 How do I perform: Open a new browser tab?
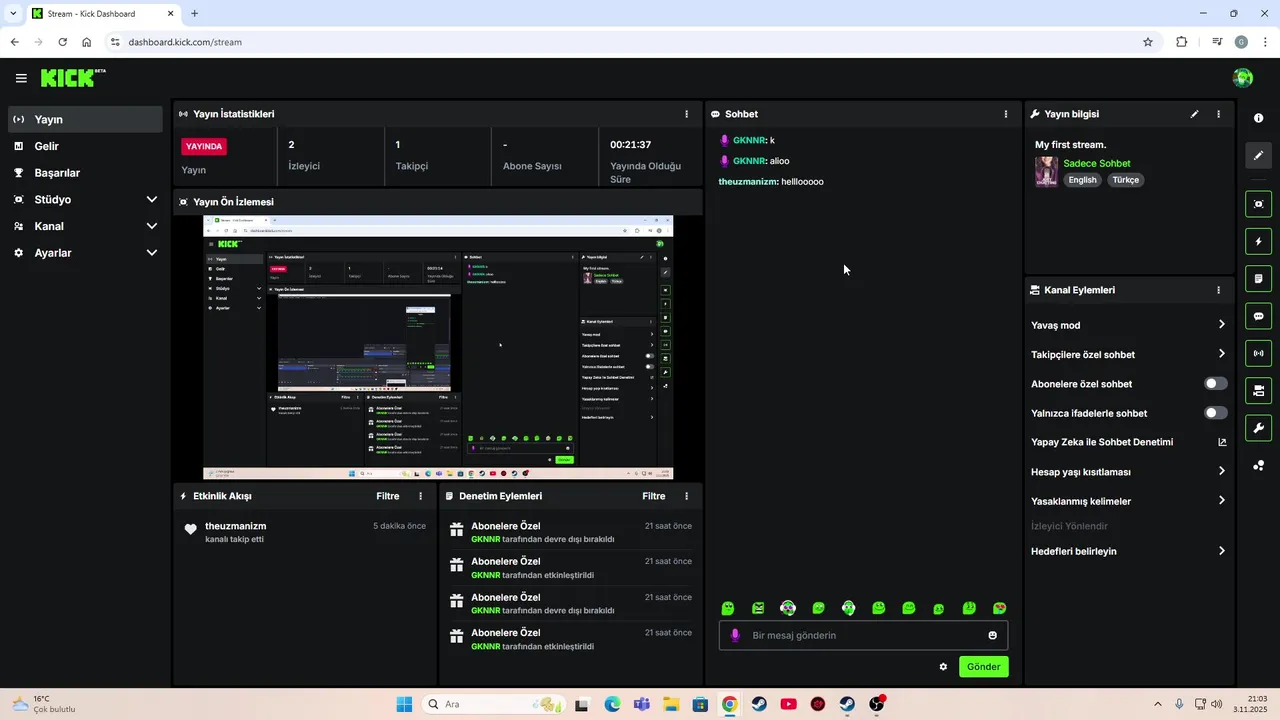pos(194,14)
